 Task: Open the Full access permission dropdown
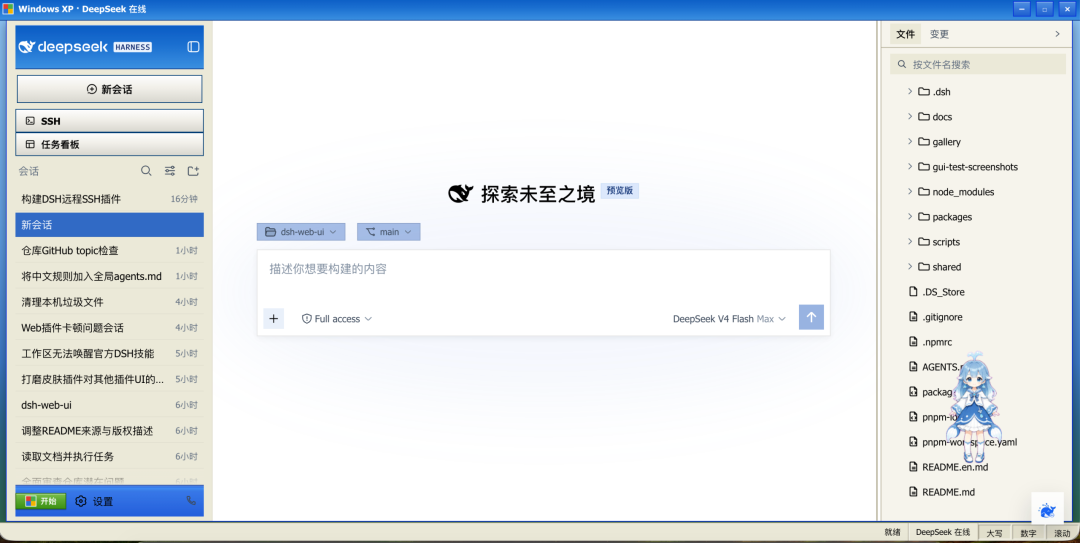tap(337, 319)
